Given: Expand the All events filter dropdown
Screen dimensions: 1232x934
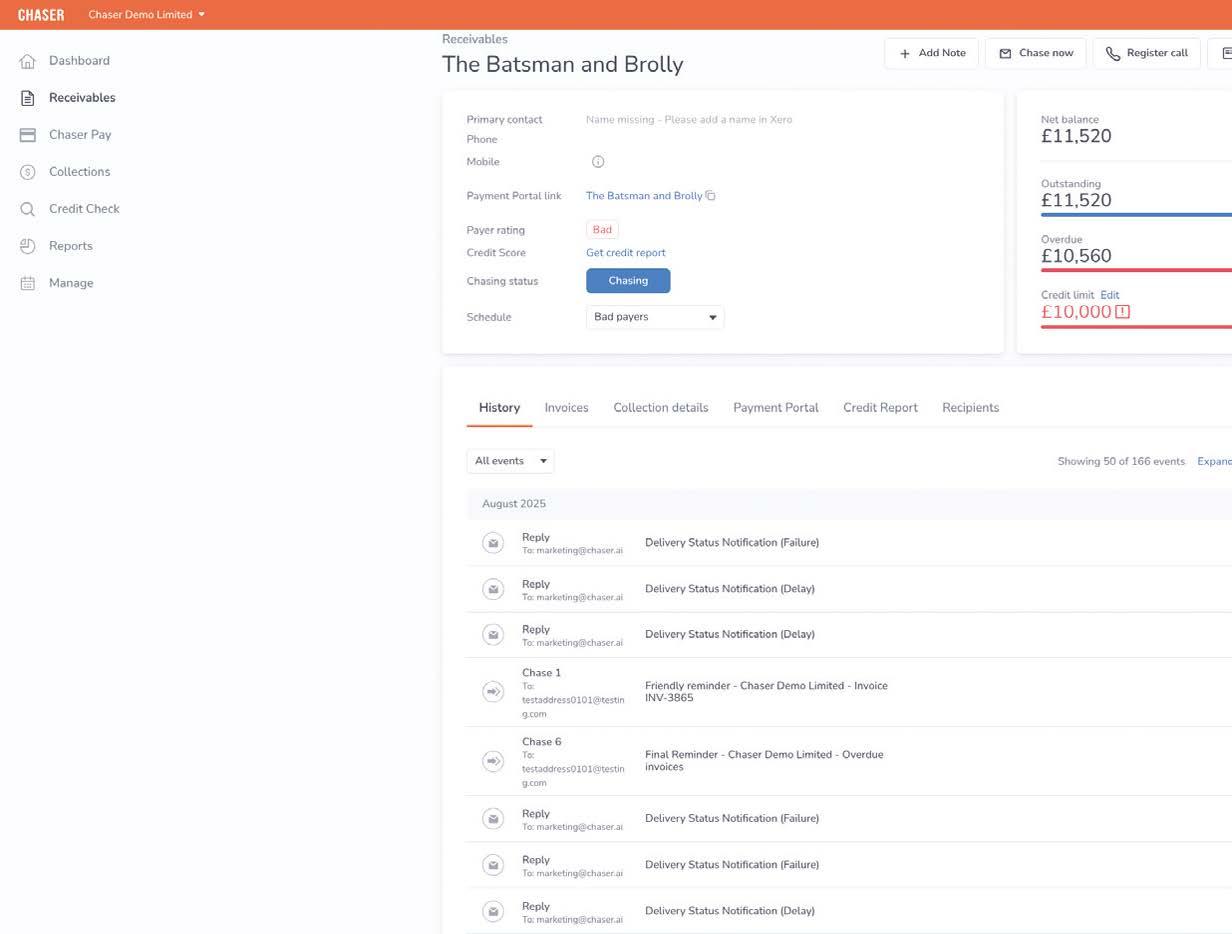Looking at the screenshot, I should (x=510, y=461).
